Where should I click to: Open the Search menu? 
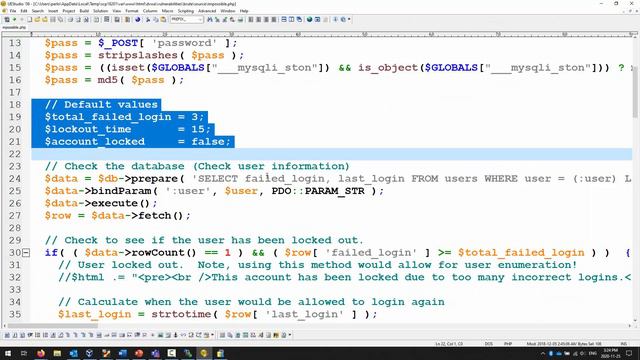coord(38,11)
